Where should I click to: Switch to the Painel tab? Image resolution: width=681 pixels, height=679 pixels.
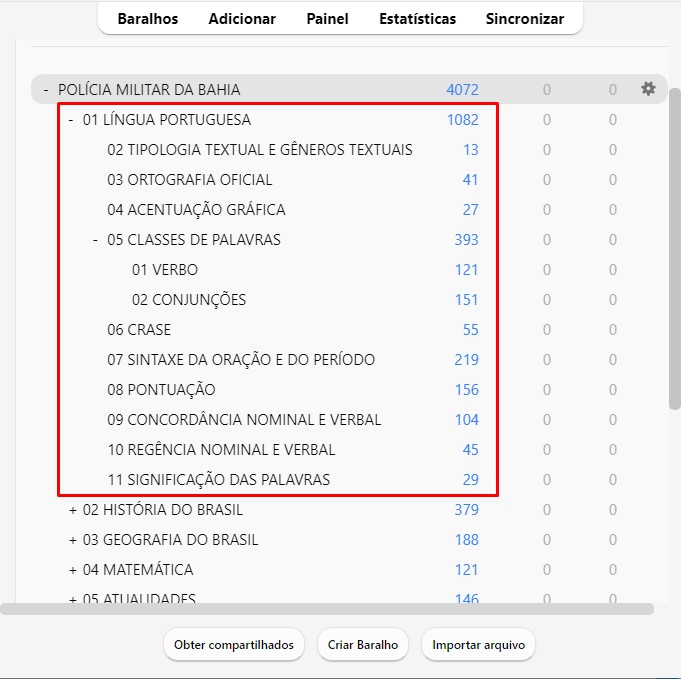pyautogui.click(x=327, y=19)
